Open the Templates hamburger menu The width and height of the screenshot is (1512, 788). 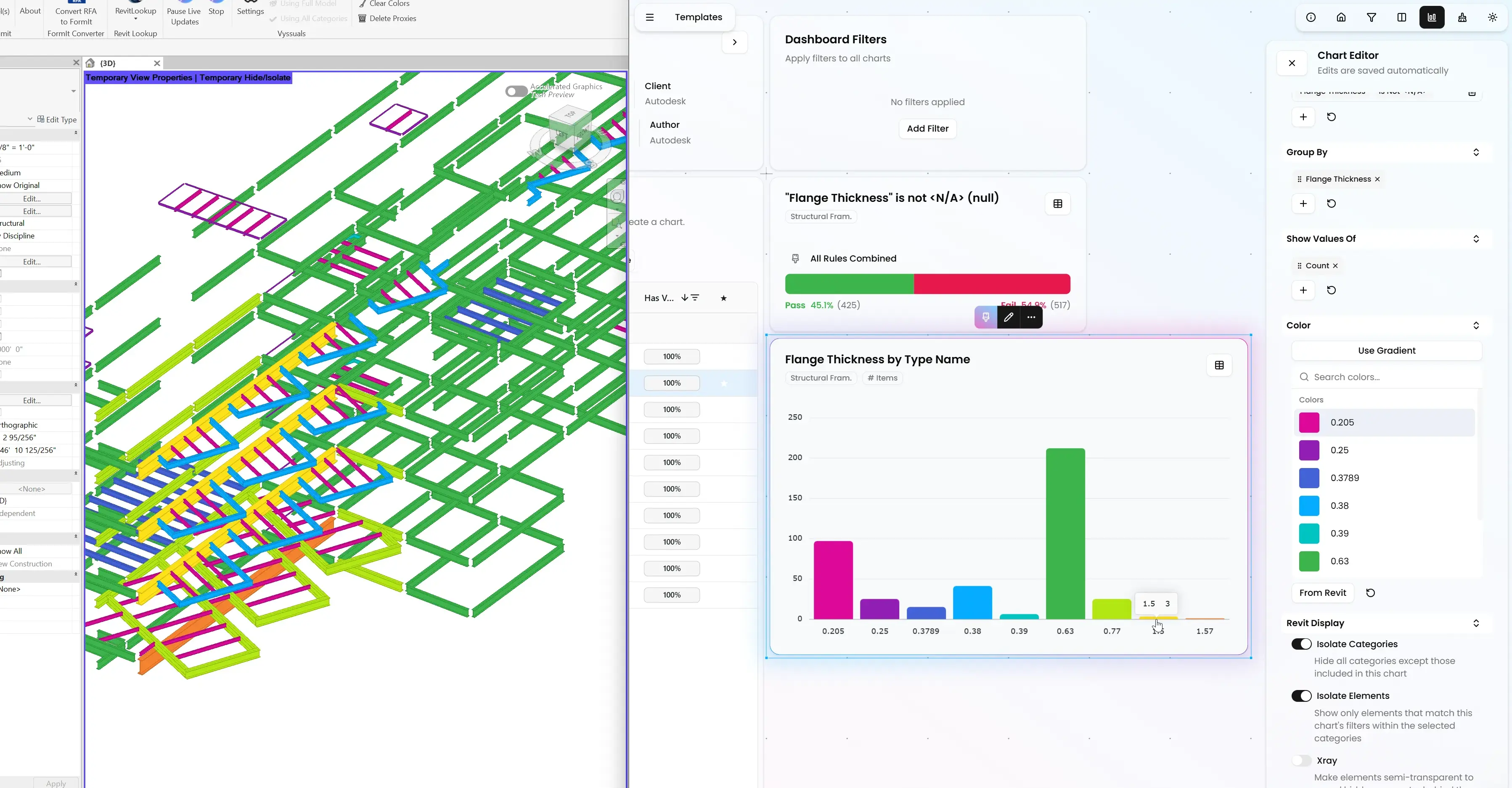[x=650, y=18]
